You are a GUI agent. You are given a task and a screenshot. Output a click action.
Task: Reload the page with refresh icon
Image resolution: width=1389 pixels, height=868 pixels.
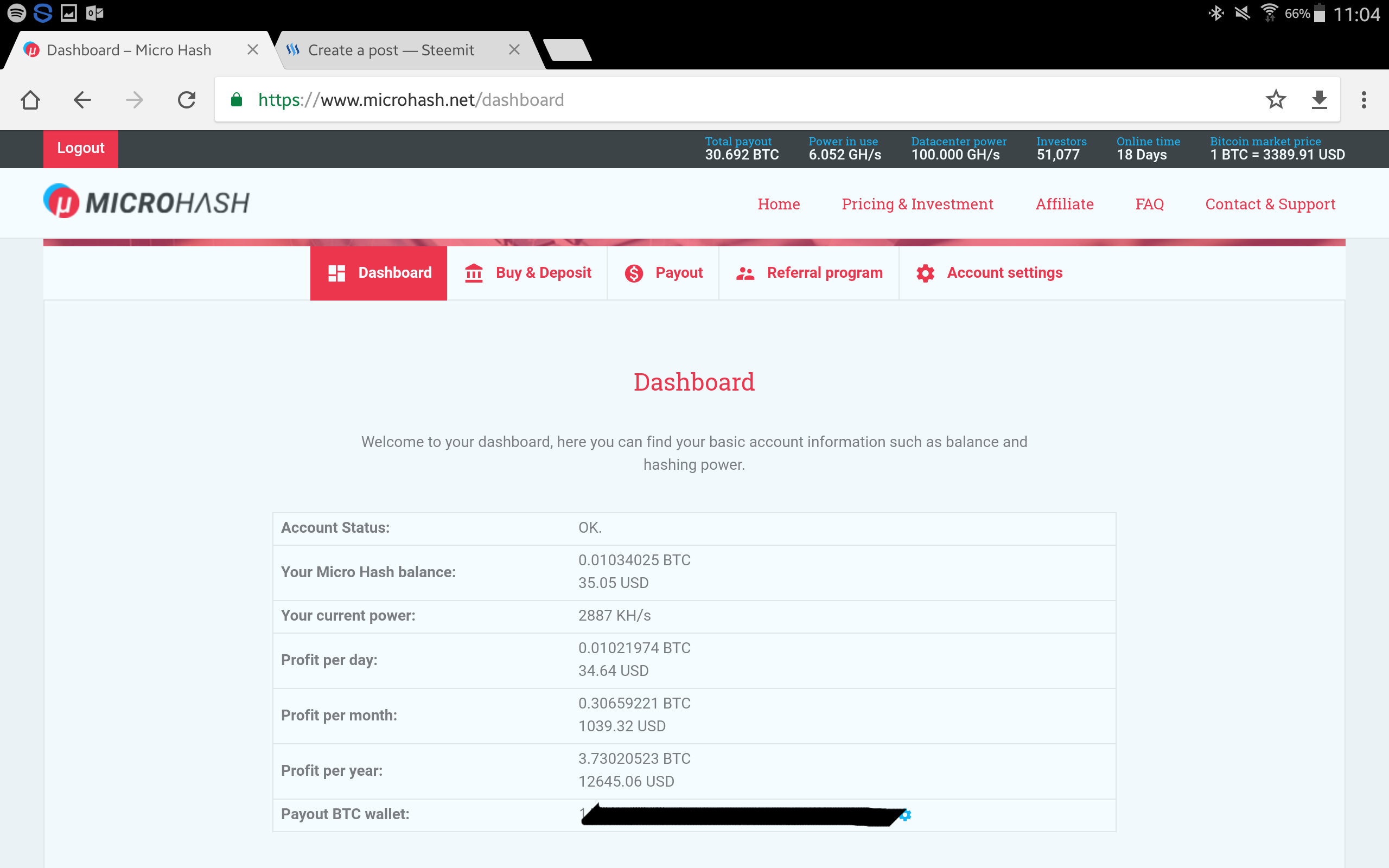pos(187,100)
